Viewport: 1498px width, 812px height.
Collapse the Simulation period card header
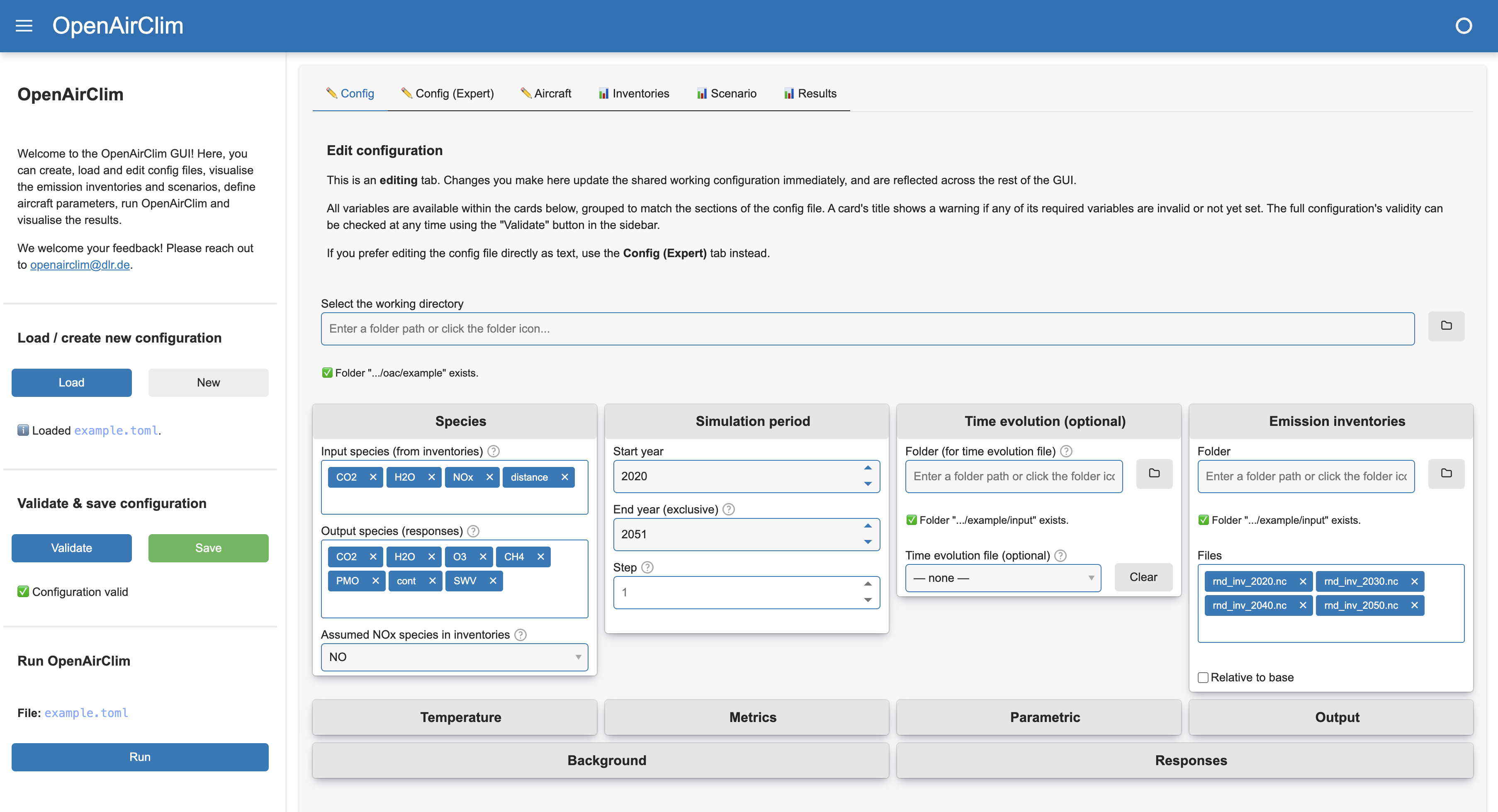coord(747,421)
